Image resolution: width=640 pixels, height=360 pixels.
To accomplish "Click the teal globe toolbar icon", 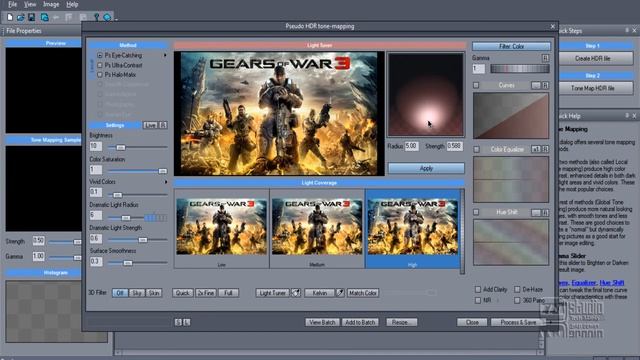I will [107, 17].
